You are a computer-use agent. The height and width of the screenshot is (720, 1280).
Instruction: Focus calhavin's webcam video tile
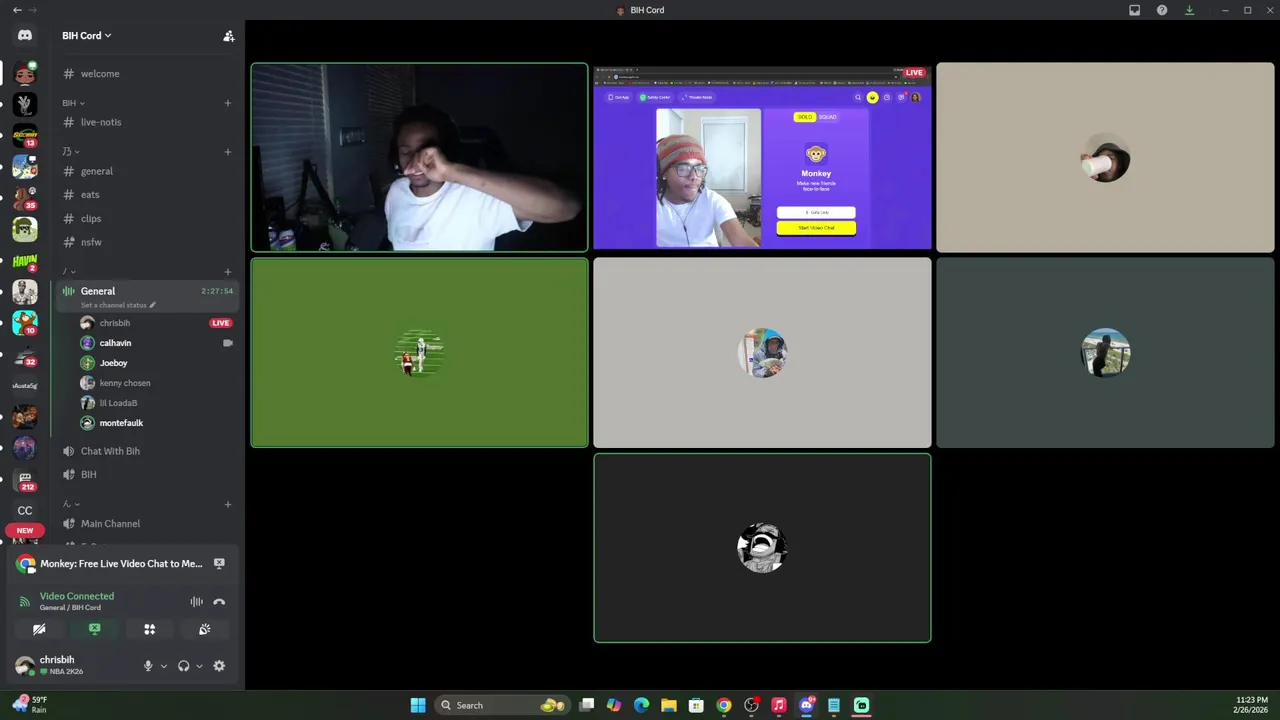419,157
